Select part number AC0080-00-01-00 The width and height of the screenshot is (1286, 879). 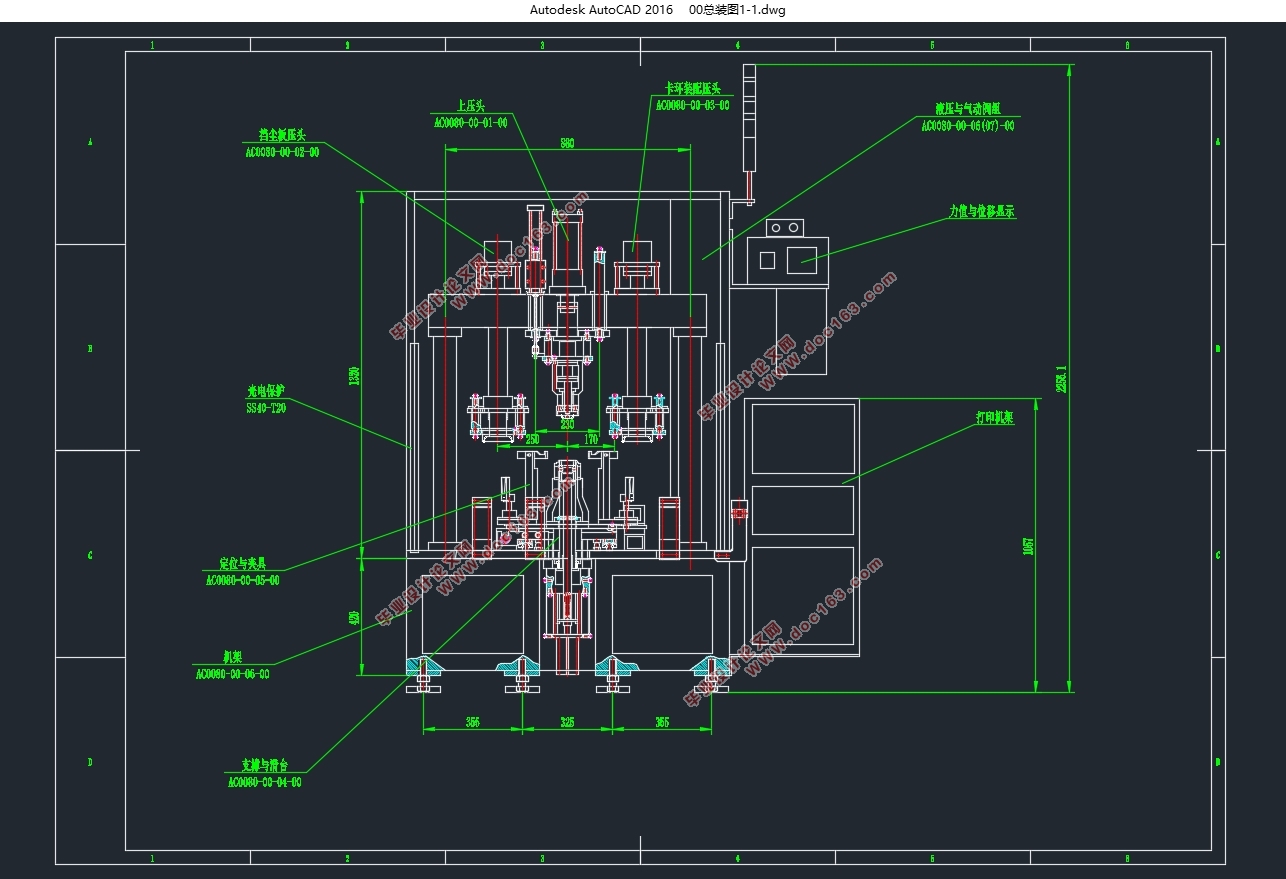[470, 122]
